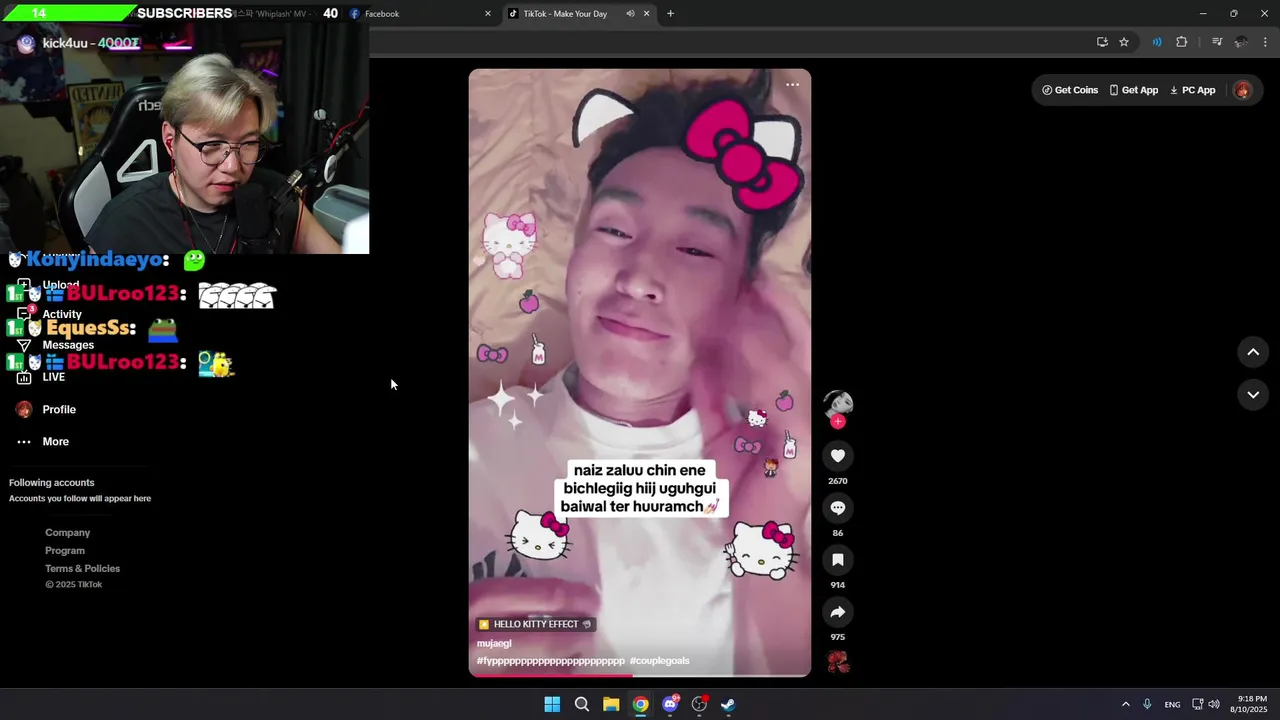
Task: Click the microphone tray icon
Action: 1147,704
